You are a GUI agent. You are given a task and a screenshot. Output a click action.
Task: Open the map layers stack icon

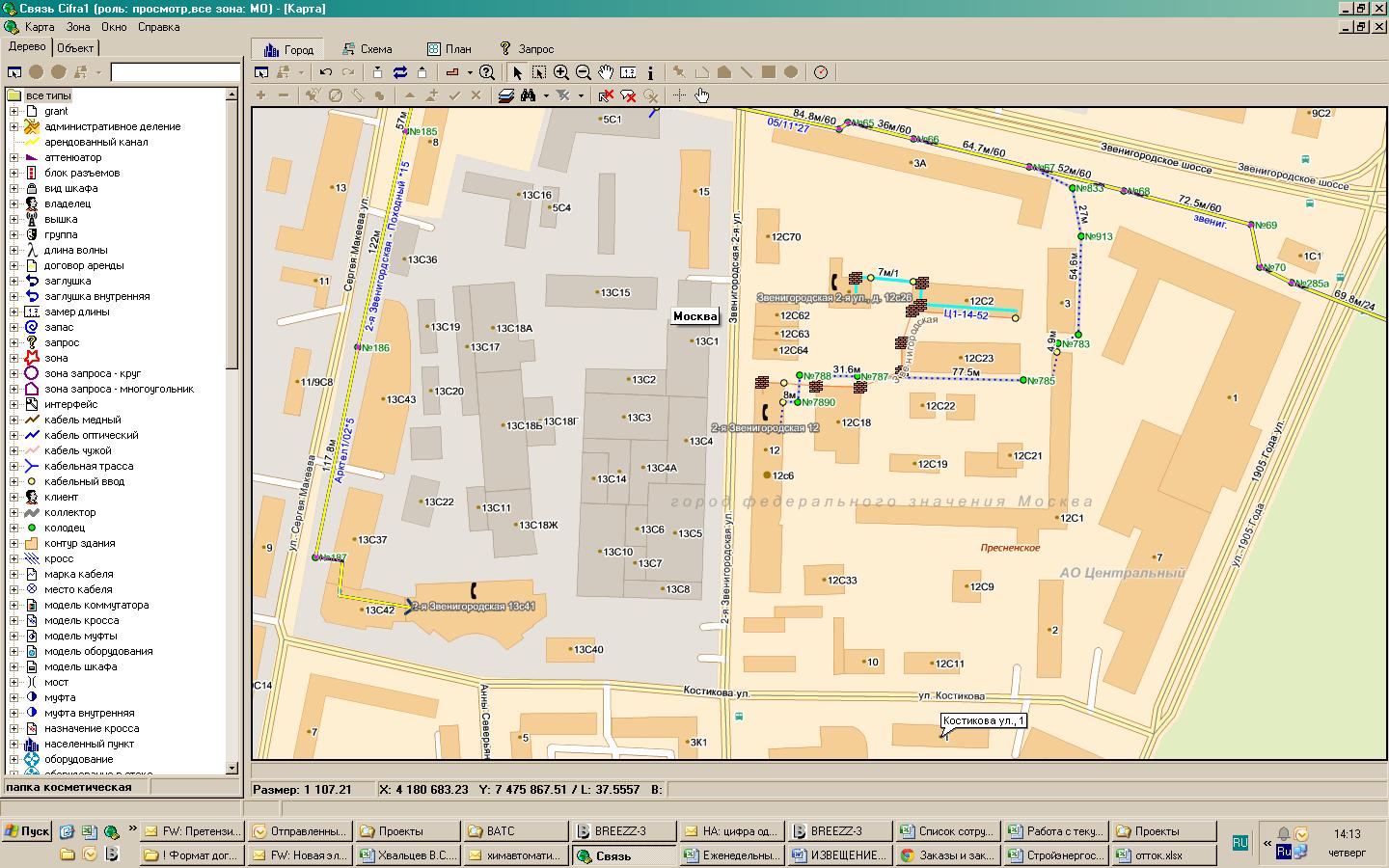(x=506, y=95)
